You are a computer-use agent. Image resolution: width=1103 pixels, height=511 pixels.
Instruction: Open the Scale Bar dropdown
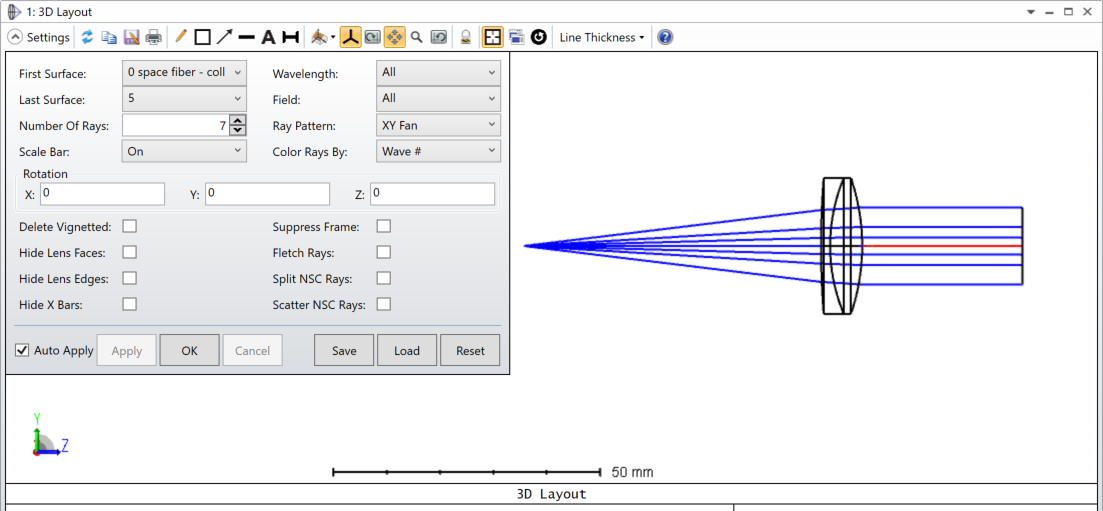click(x=184, y=151)
